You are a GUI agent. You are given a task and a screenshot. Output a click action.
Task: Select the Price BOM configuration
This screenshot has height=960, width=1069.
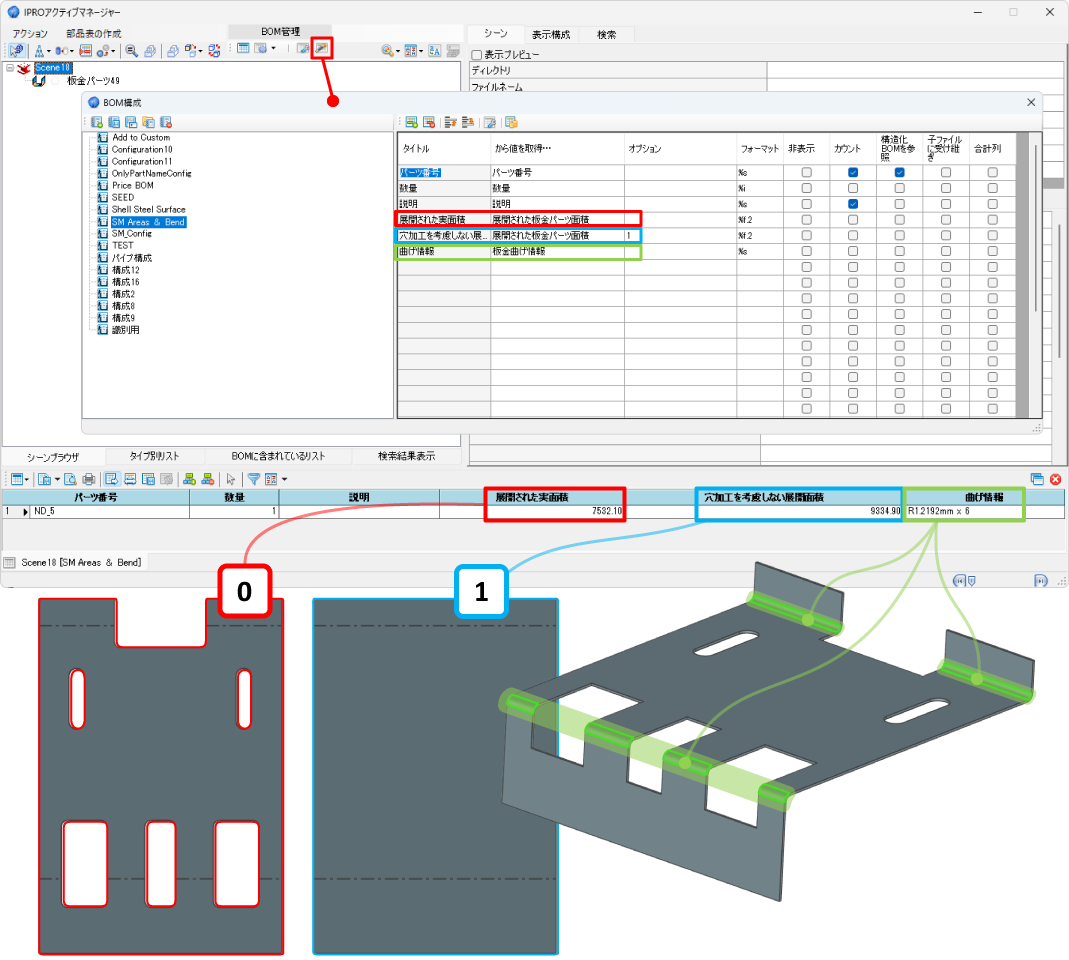tap(132, 185)
